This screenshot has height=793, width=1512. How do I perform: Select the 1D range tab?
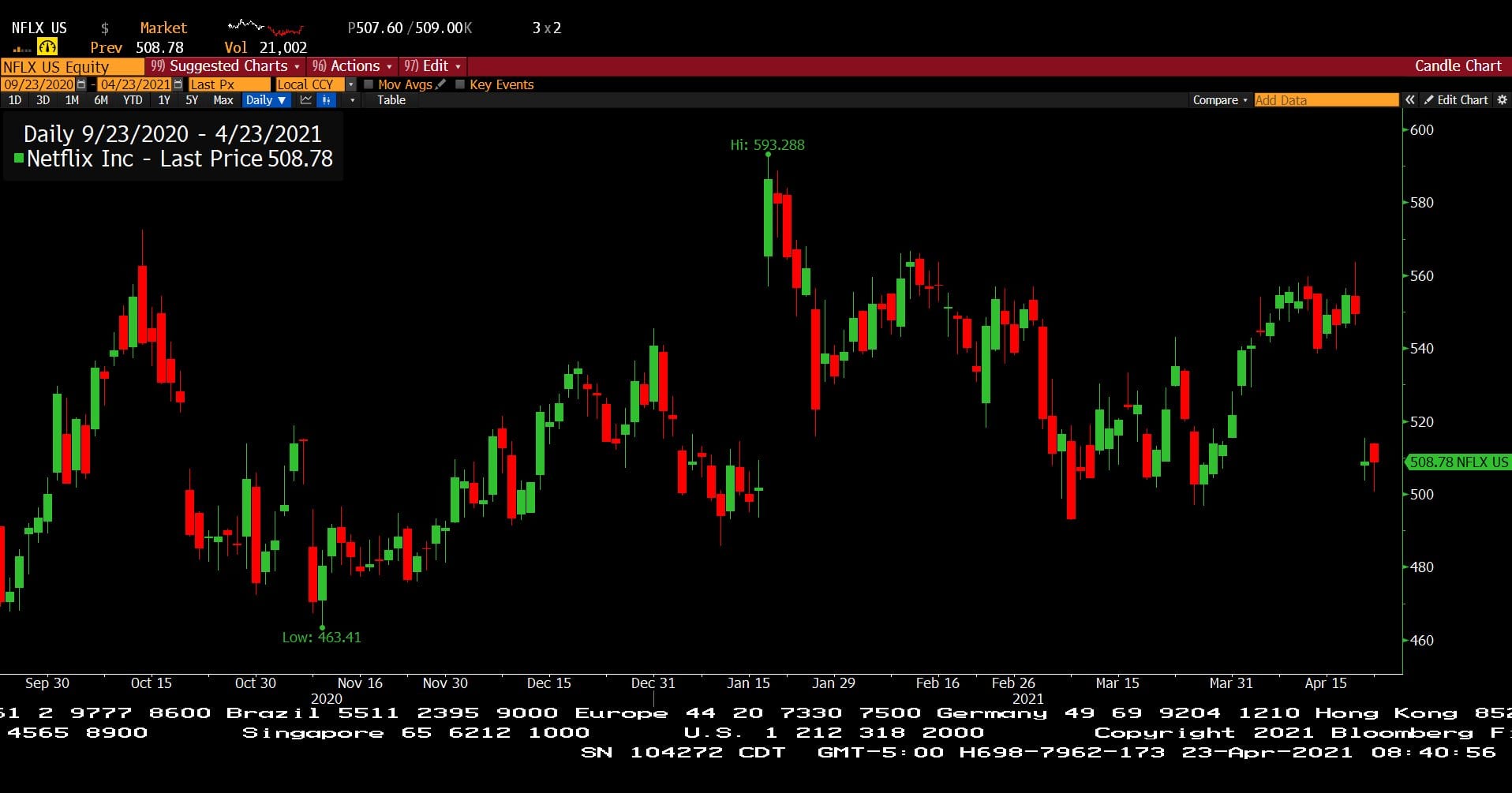[15, 100]
